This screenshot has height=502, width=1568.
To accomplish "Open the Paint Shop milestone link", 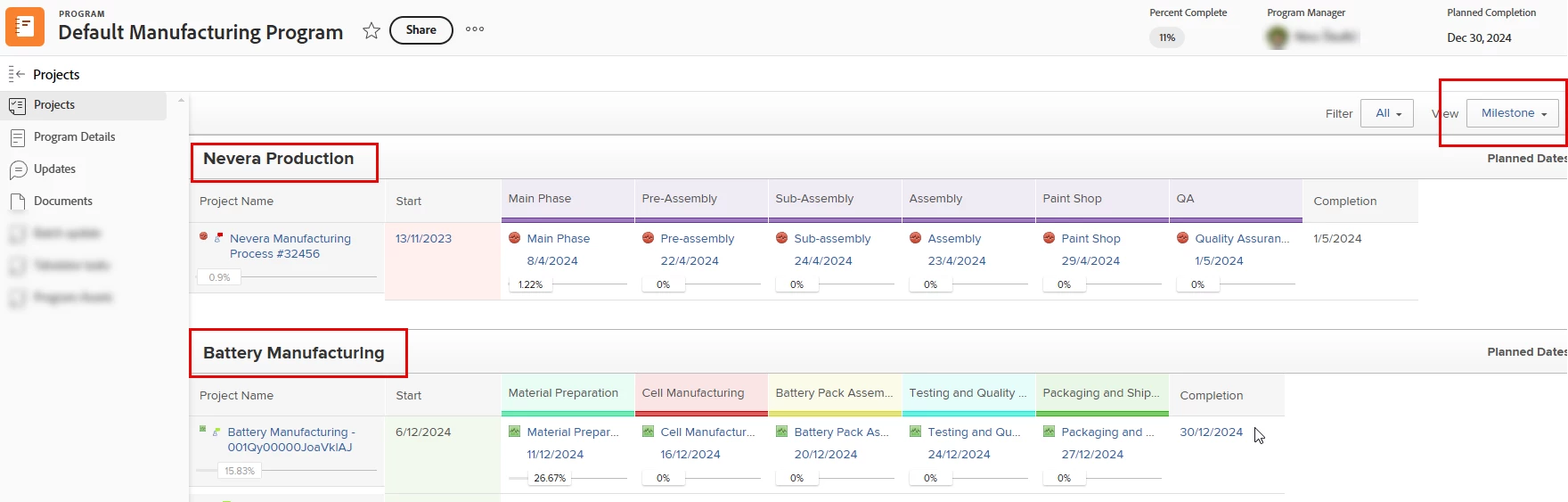I will [1090, 239].
